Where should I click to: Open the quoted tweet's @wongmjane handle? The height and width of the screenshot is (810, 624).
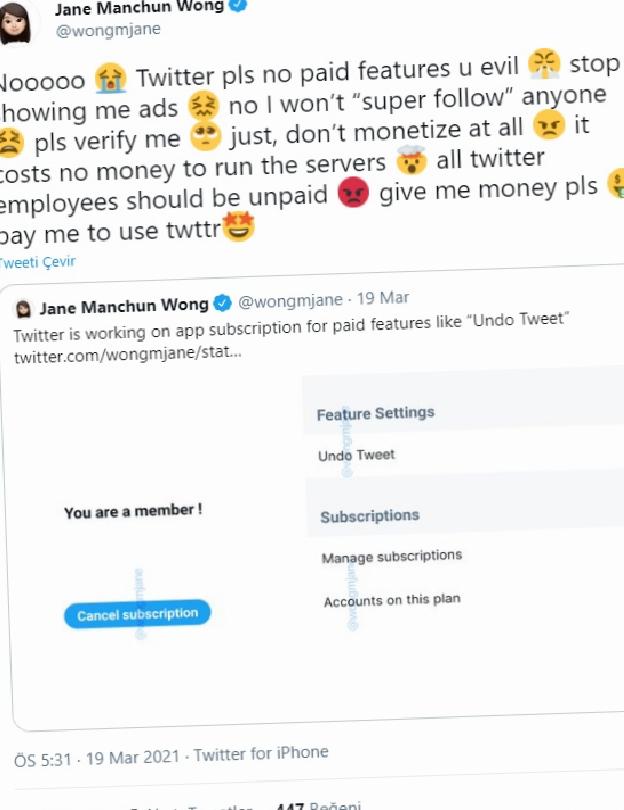(290, 300)
